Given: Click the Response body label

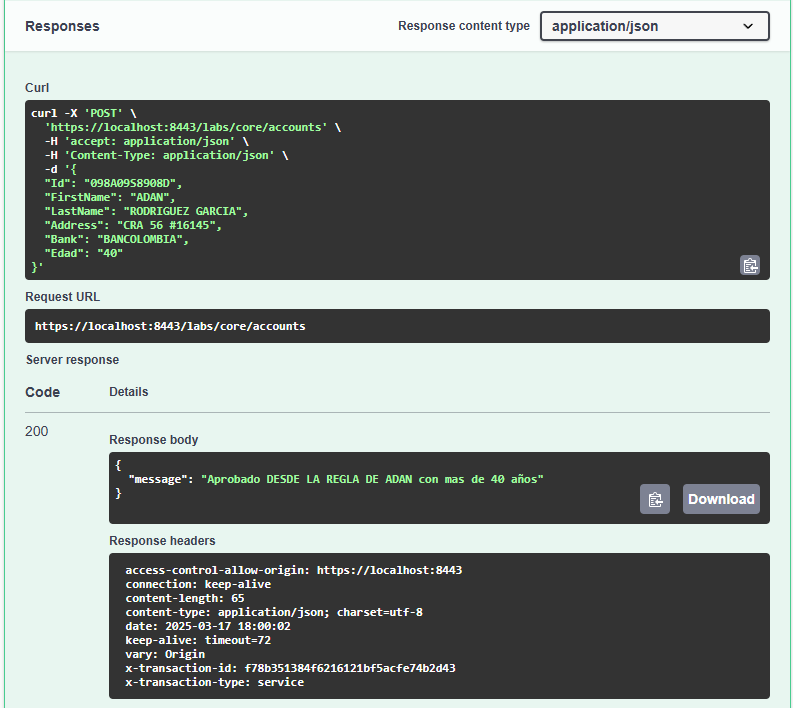Looking at the screenshot, I should pos(153,440).
